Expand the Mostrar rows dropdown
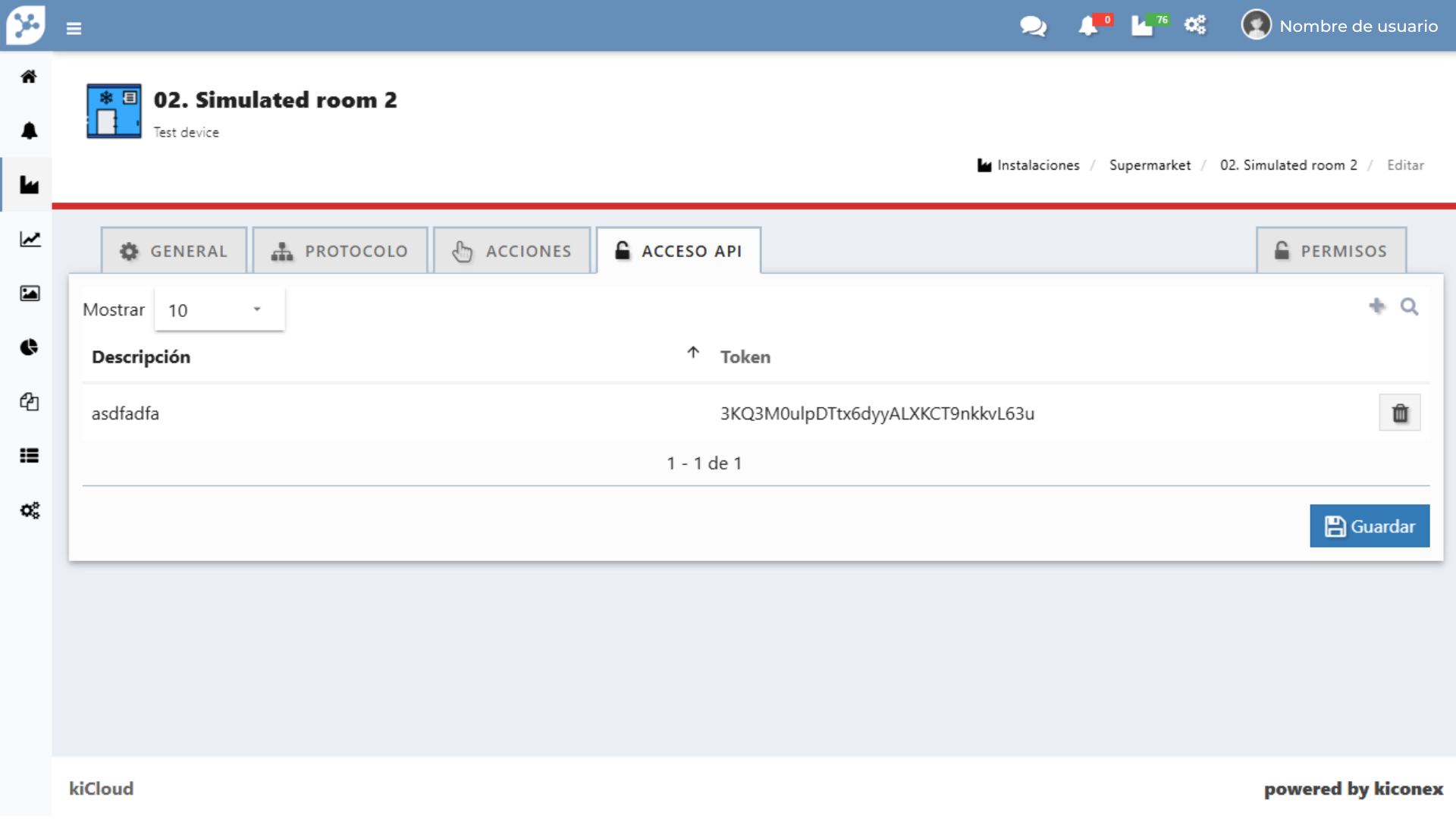This screenshot has width=1456, height=819. point(219,310)
